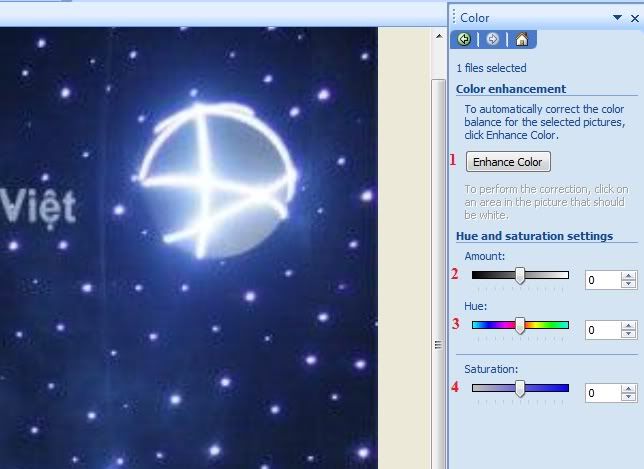Close the Color task pane

[635, 18]
